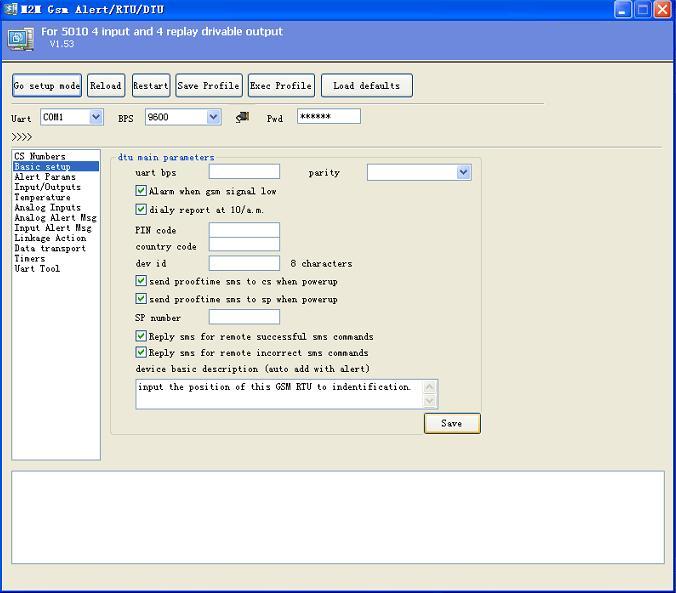Viewport: 676px width, 593px height.
Task: Click the application logo in header banner
Action: coord(20,39)
